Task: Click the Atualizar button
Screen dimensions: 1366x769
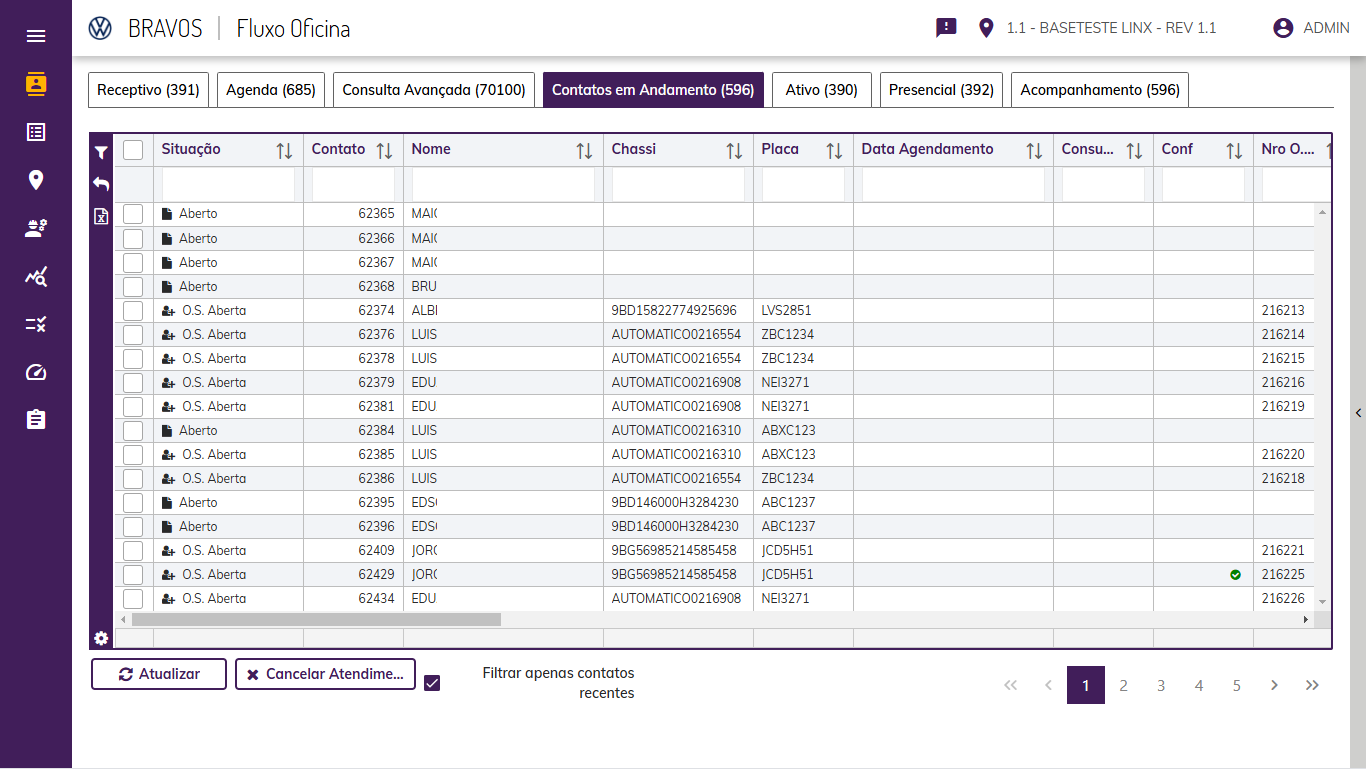Action: [x=159, y=674]
